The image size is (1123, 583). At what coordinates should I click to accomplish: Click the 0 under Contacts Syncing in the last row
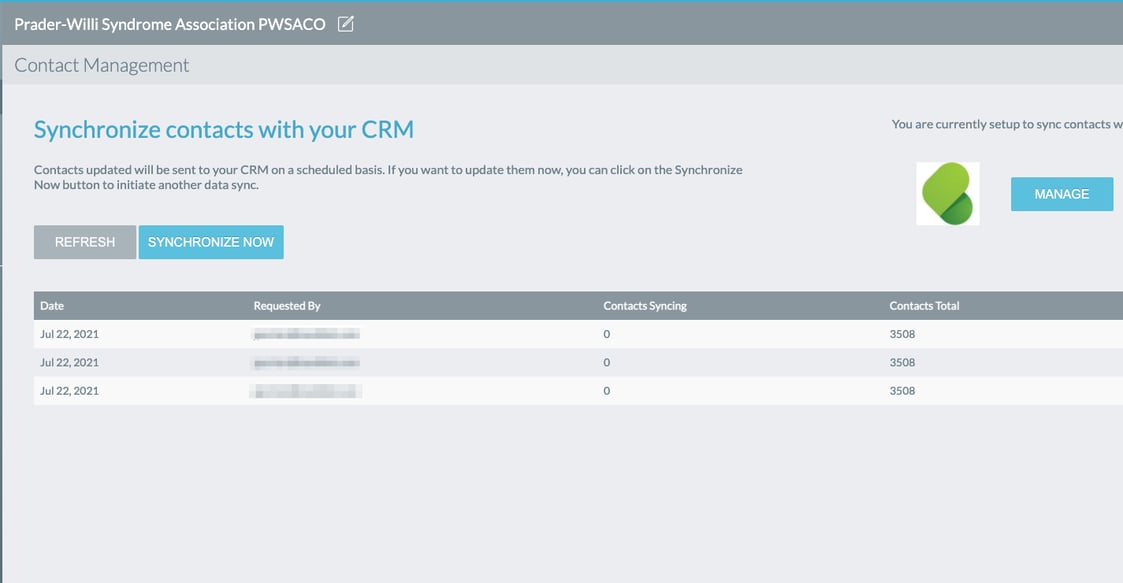[606, 390]
